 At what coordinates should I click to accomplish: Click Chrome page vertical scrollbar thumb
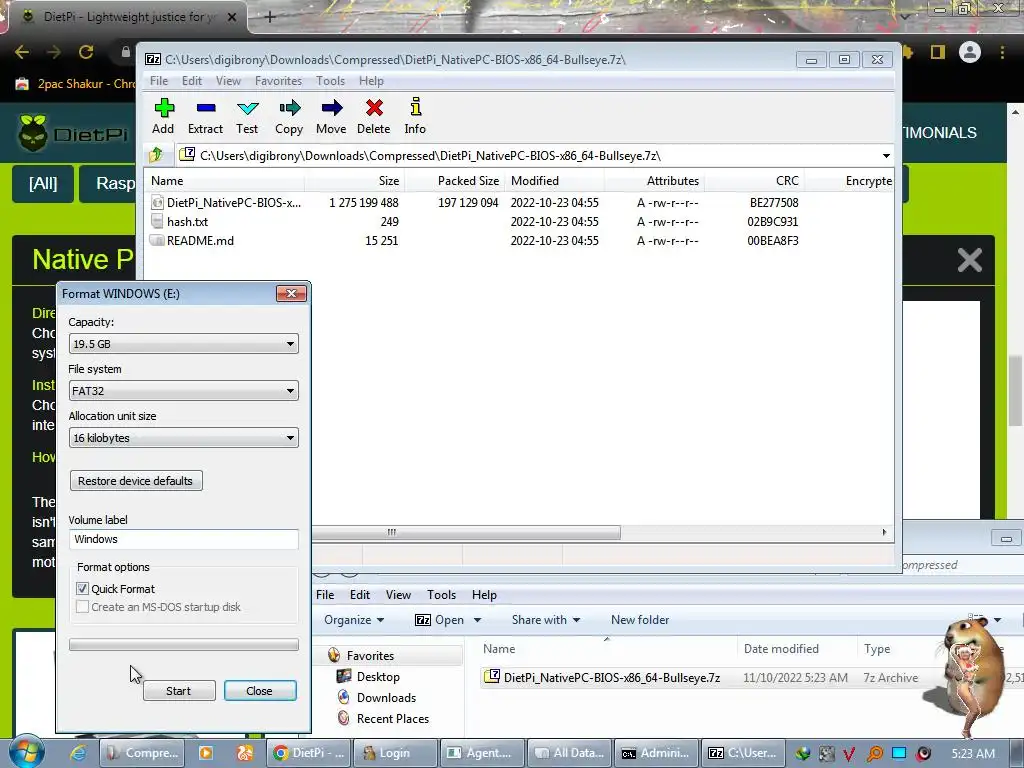[x=1015, y=391]
